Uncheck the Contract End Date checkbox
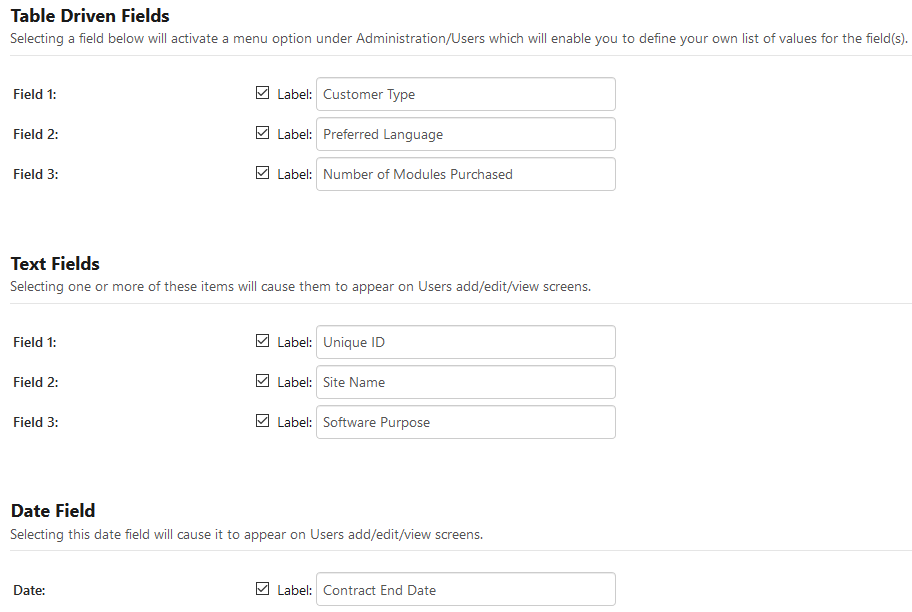The height and width of the screenshot is (612, 912). 263,589
